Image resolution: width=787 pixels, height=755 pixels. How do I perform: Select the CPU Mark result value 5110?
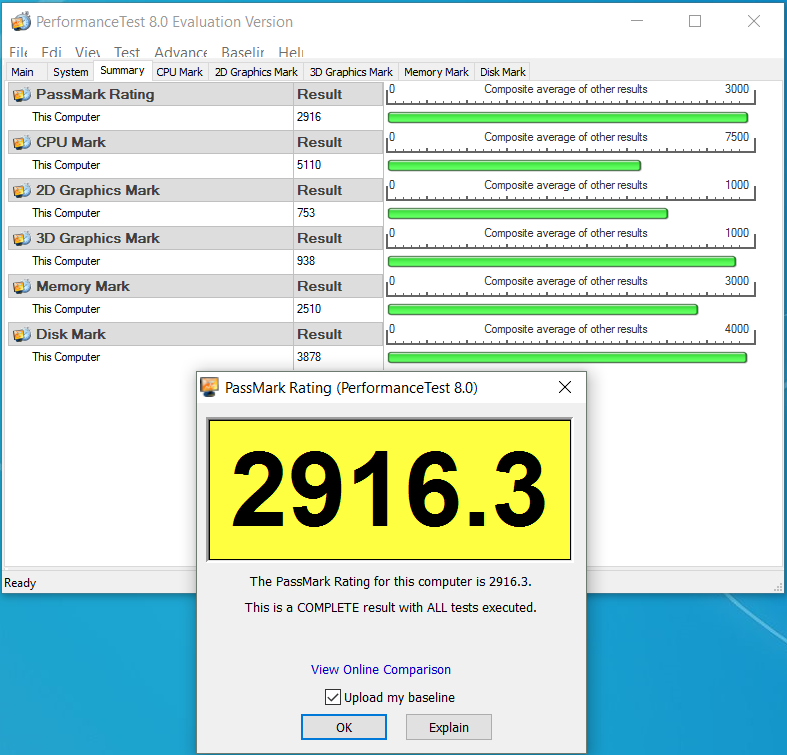pos(309,165)
